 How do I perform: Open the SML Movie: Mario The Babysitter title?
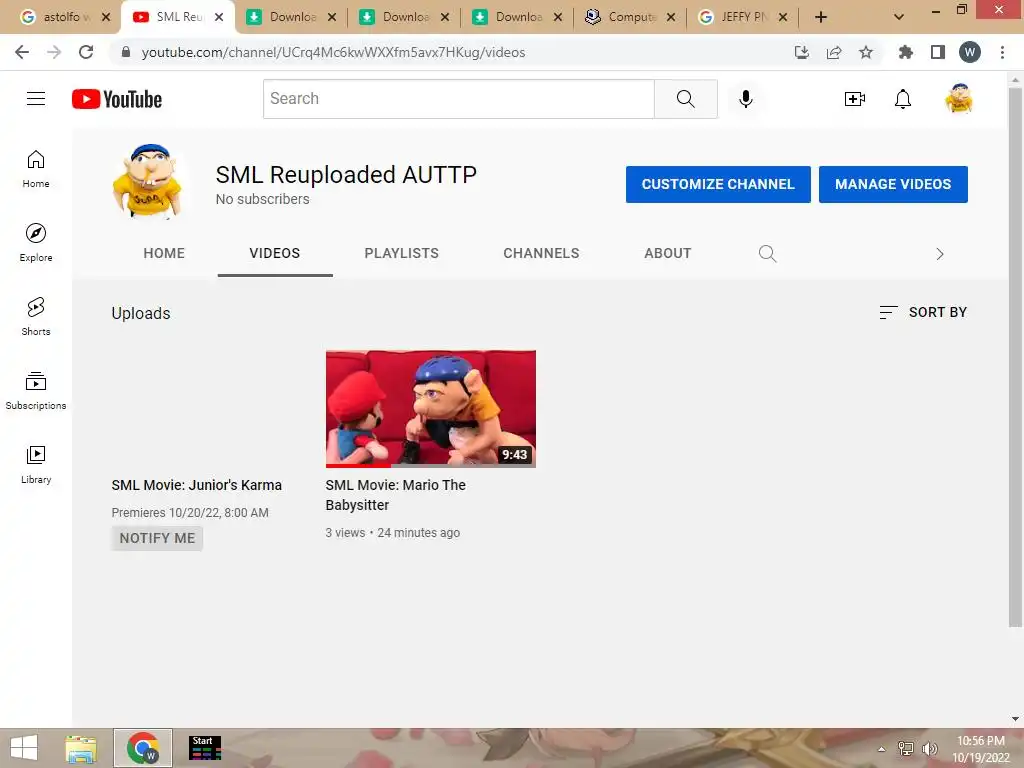[x=396, y=495]
